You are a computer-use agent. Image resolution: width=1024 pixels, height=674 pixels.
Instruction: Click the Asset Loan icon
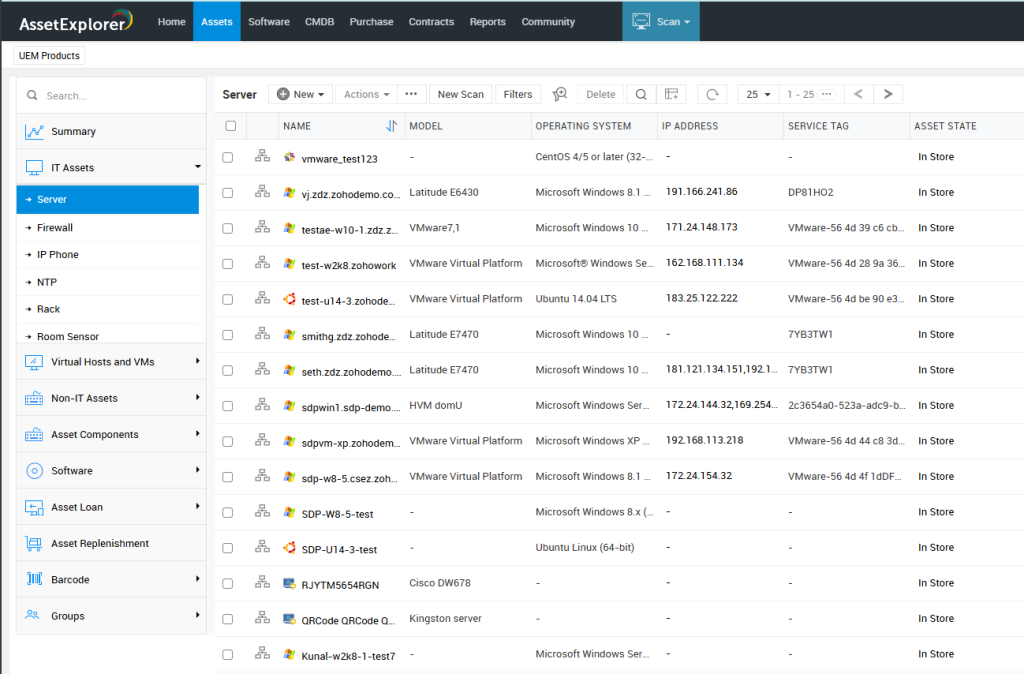[x=34, y=507]
